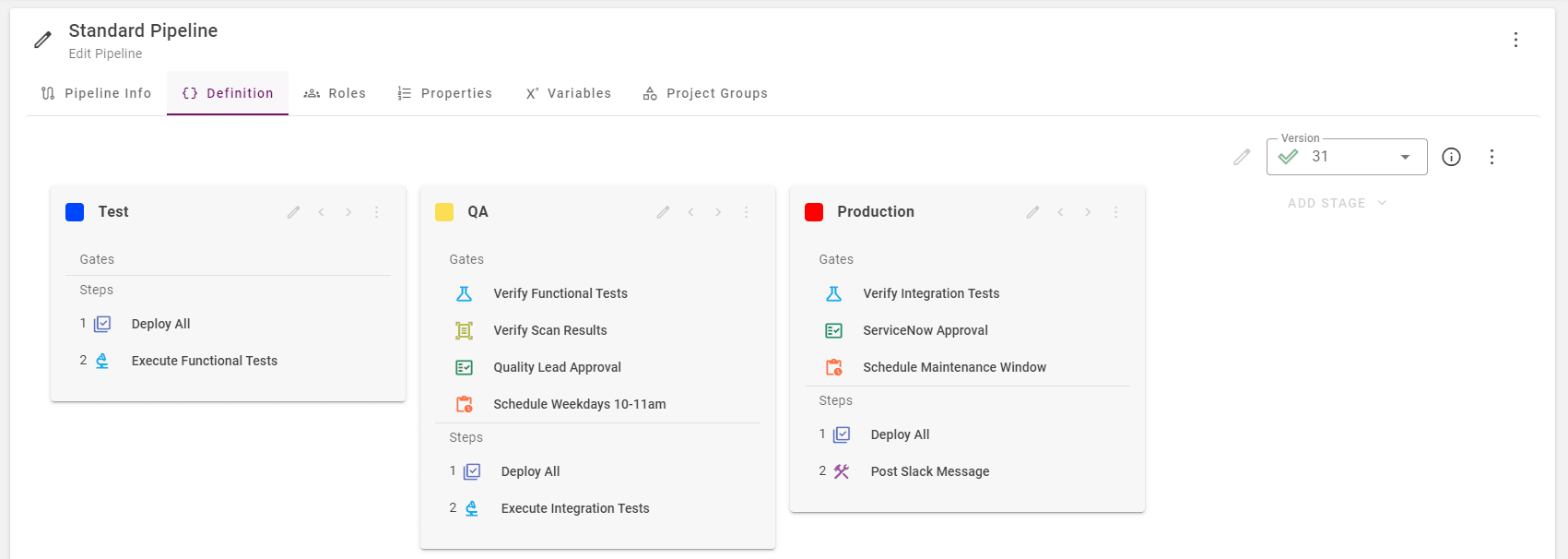Click the Verify Scan Results gate icon

pyautogui.click(x=465, y=330)
